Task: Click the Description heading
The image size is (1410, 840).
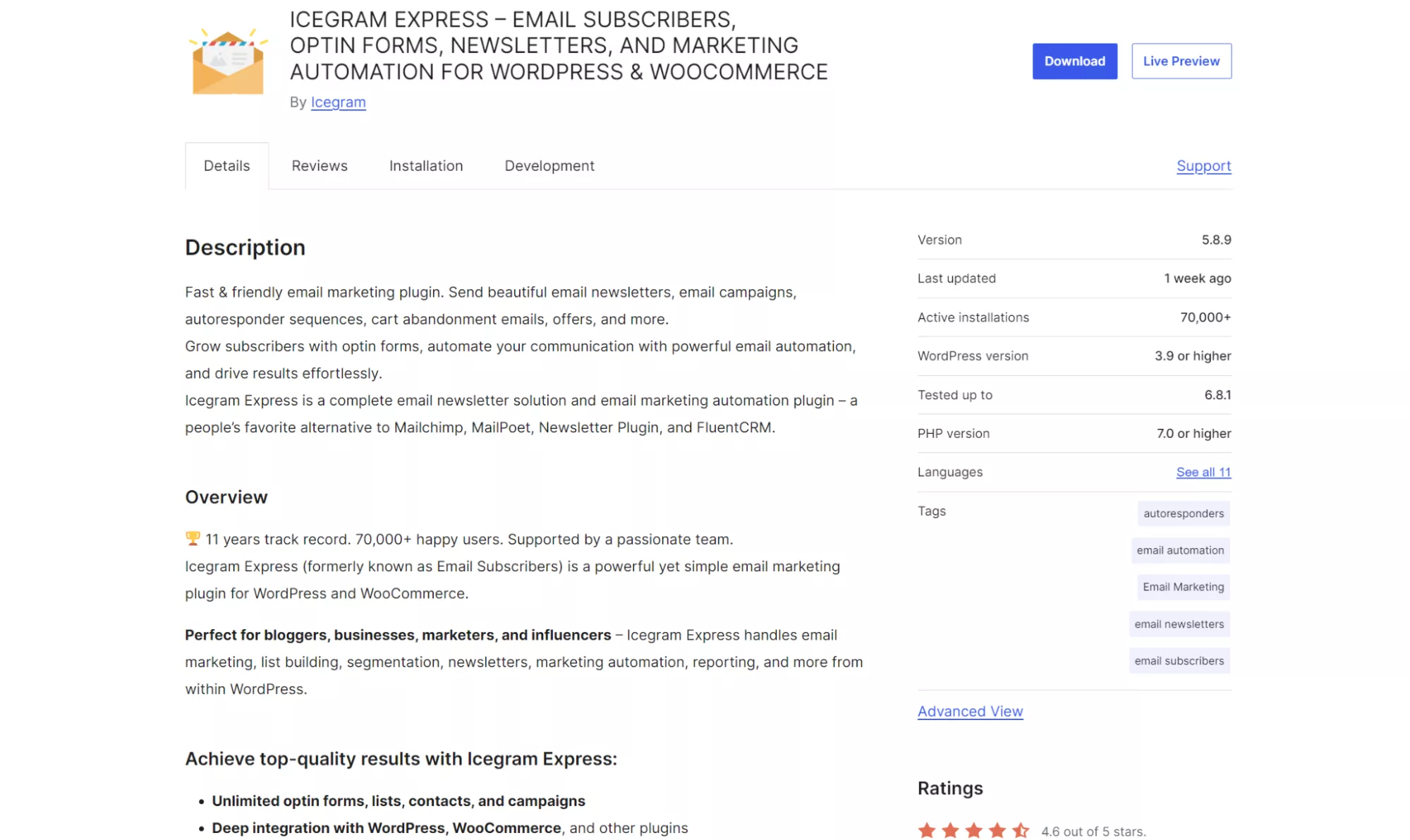Action: (245, 248)
